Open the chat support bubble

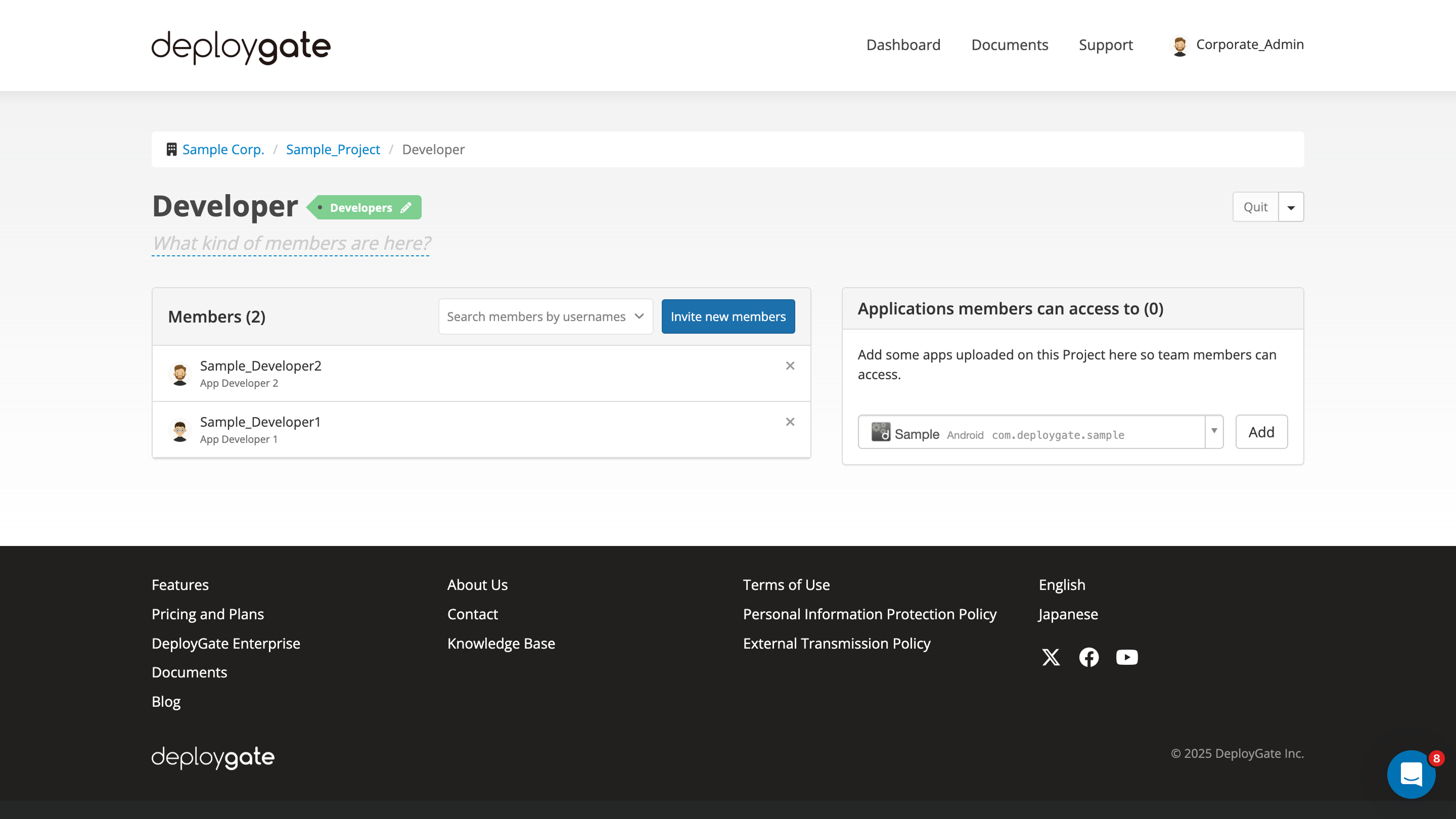(x=1412, y=775)
